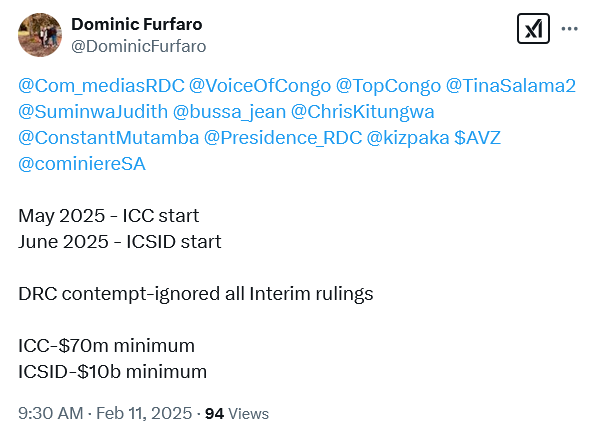Visit the @Presidence_RDC mention
Viewport: 598px width, 430px height.
coord(283,138)
